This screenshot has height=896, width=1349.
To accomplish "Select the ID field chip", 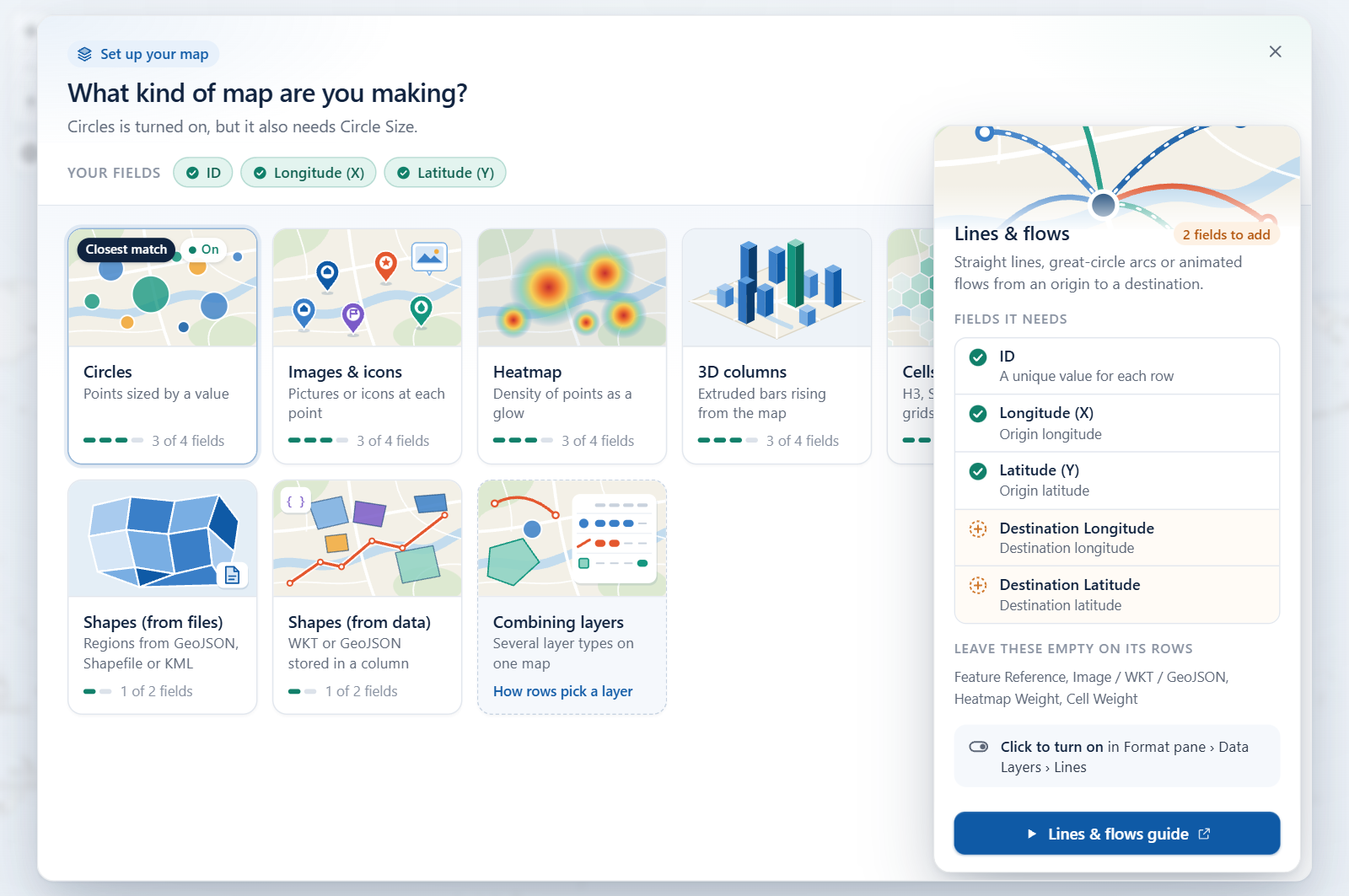I will pyautogui.click(x=203, y=173).
